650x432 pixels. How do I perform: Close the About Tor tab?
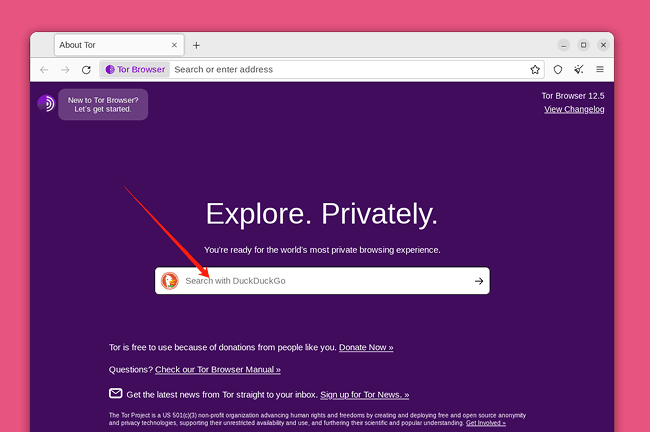(174, 45)
